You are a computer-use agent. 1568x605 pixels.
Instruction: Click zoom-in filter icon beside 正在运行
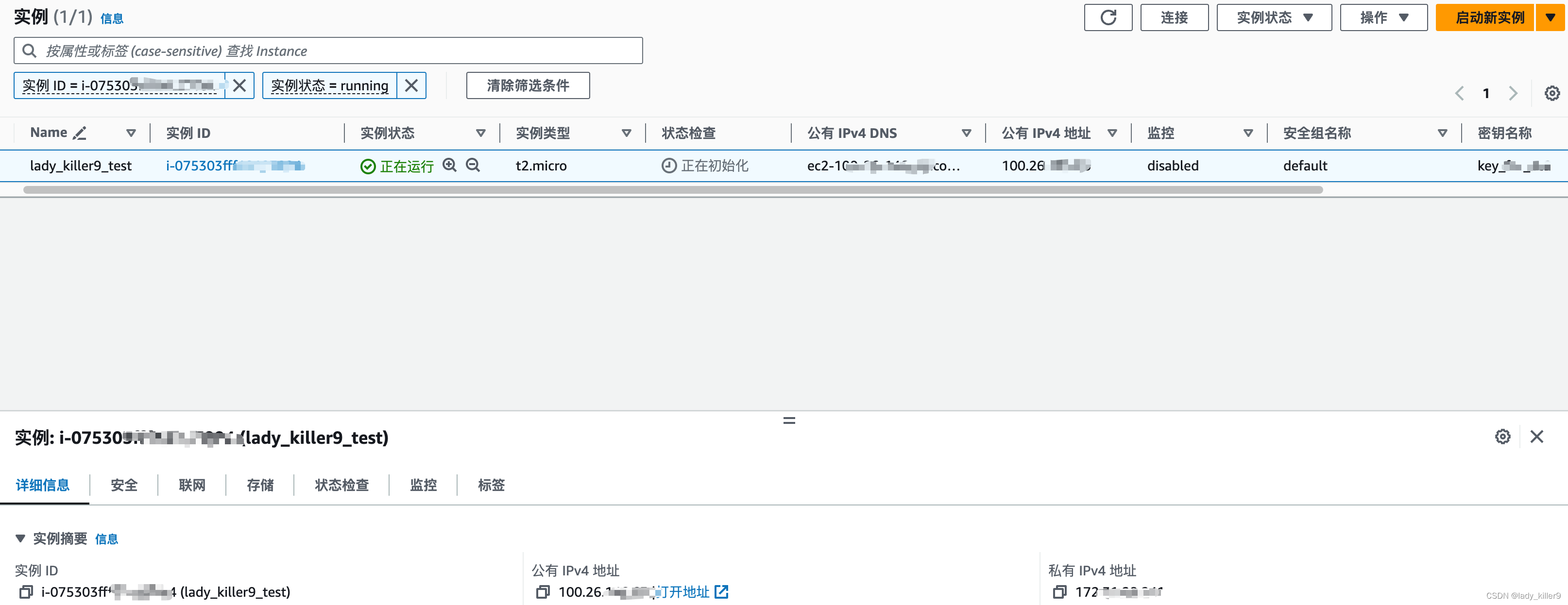coord(450,165)
